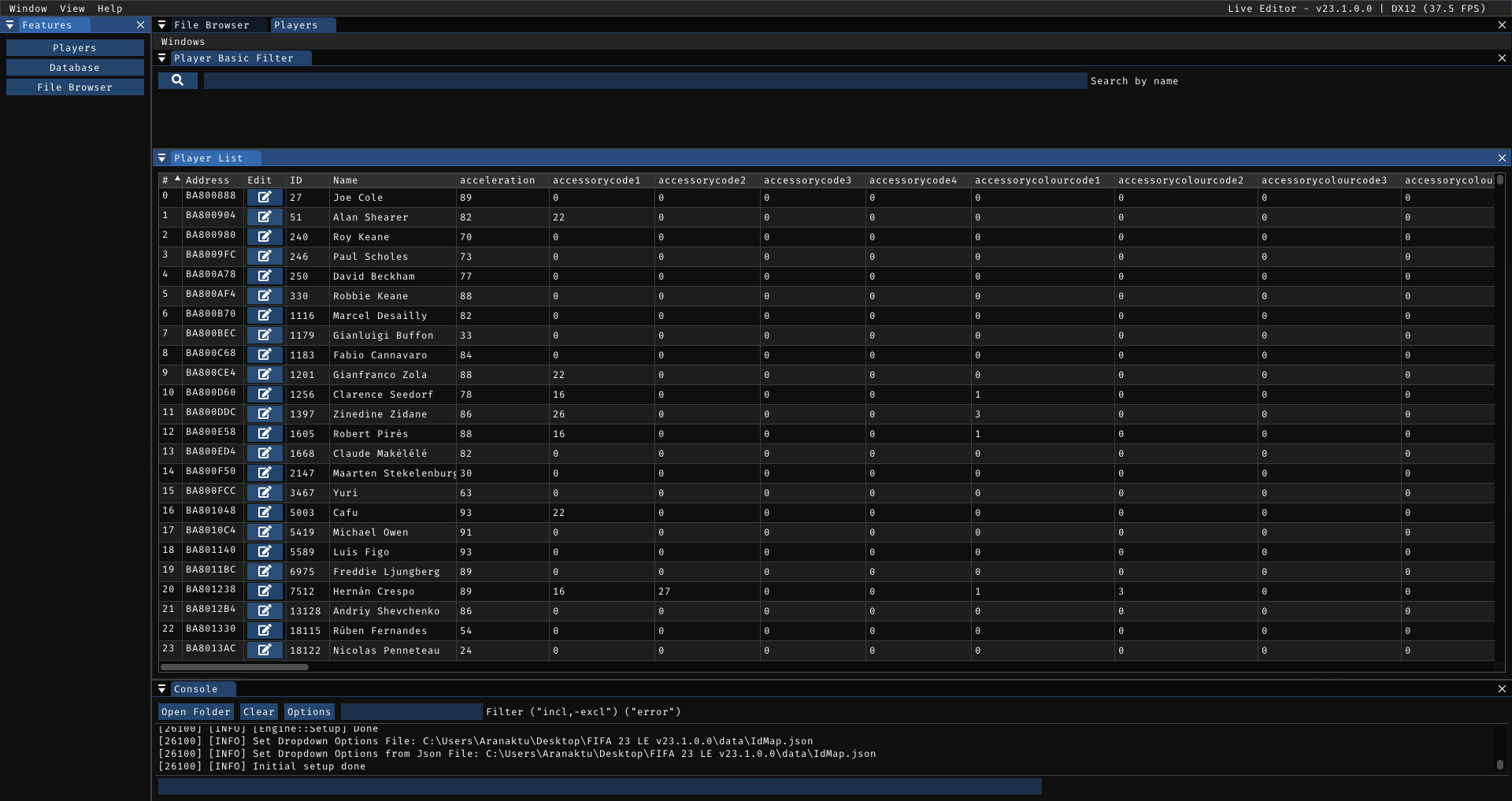Click the console command input bar
Image resolution: width=1512 pixels, height=801 pixels.
click(x=600, y=786)
